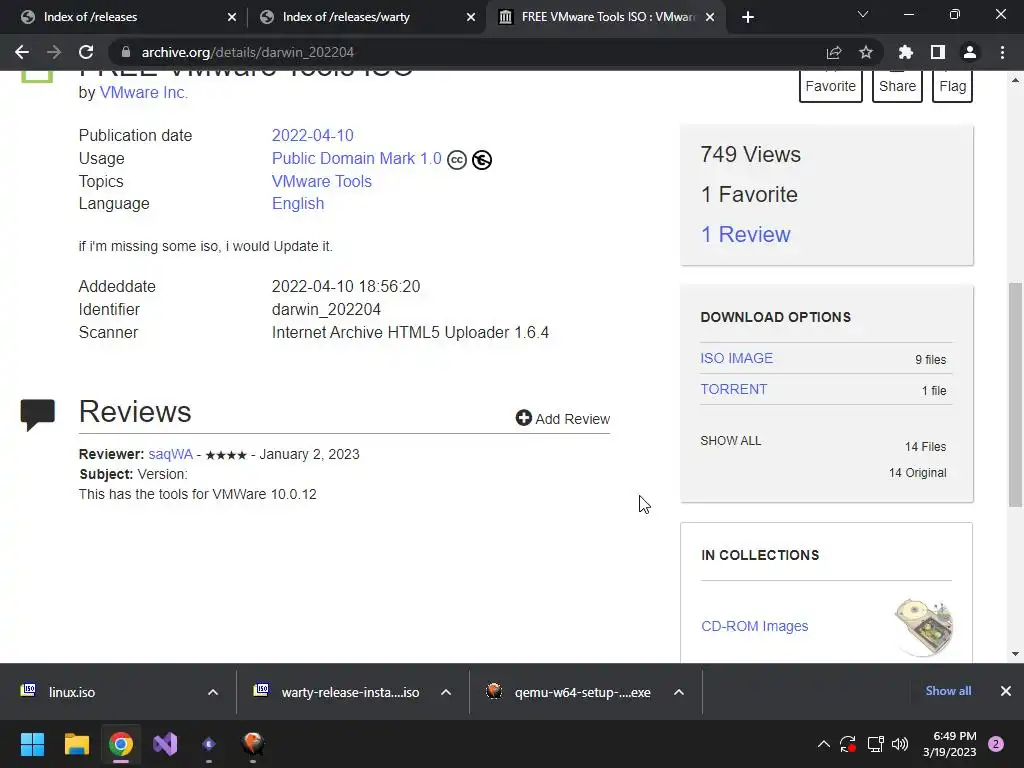Click Add Review plus icon
Screen dimensions: 1024x768
click(524, 418)
